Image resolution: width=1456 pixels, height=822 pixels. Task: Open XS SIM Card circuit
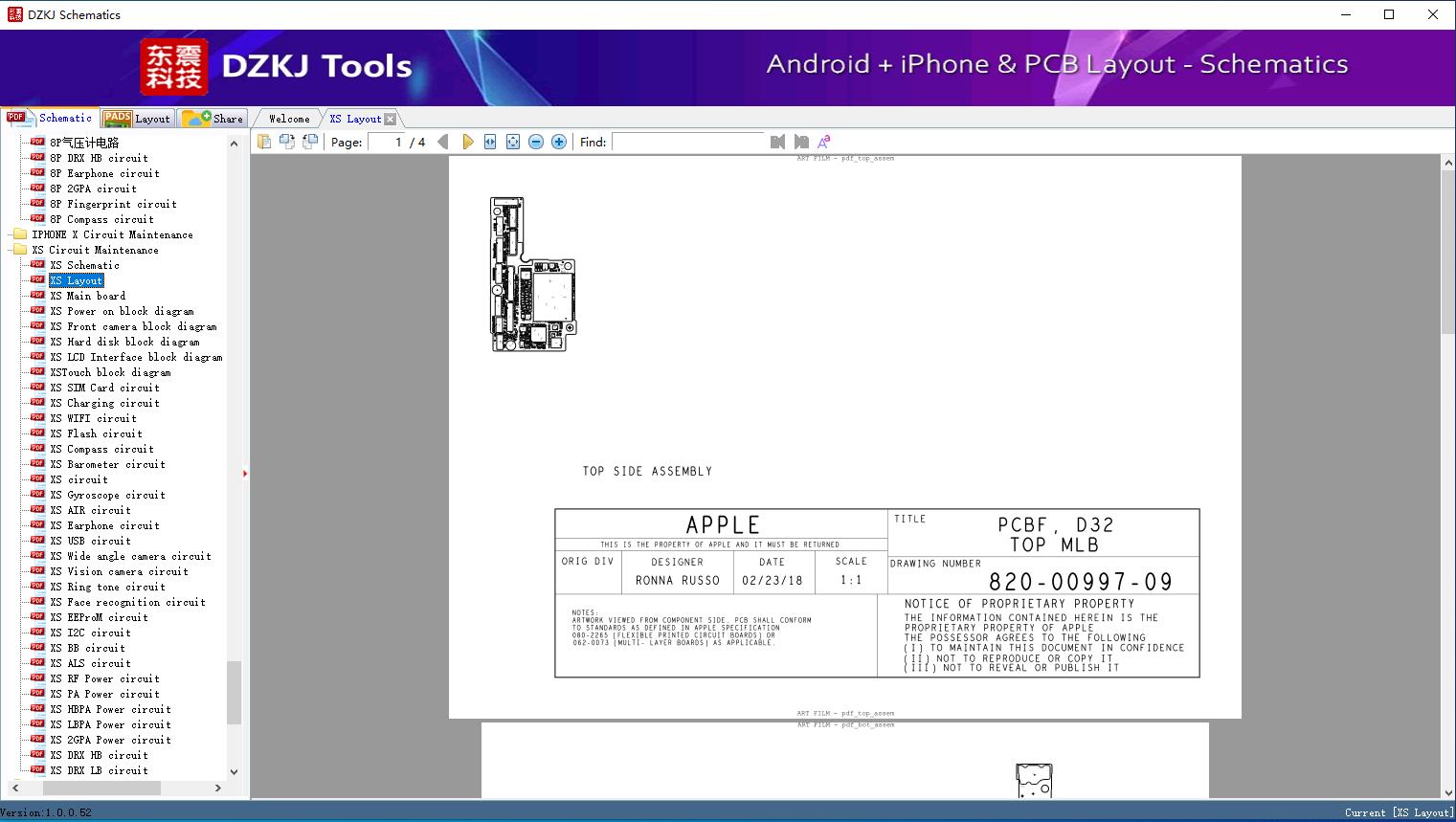(x=104, y=388)
